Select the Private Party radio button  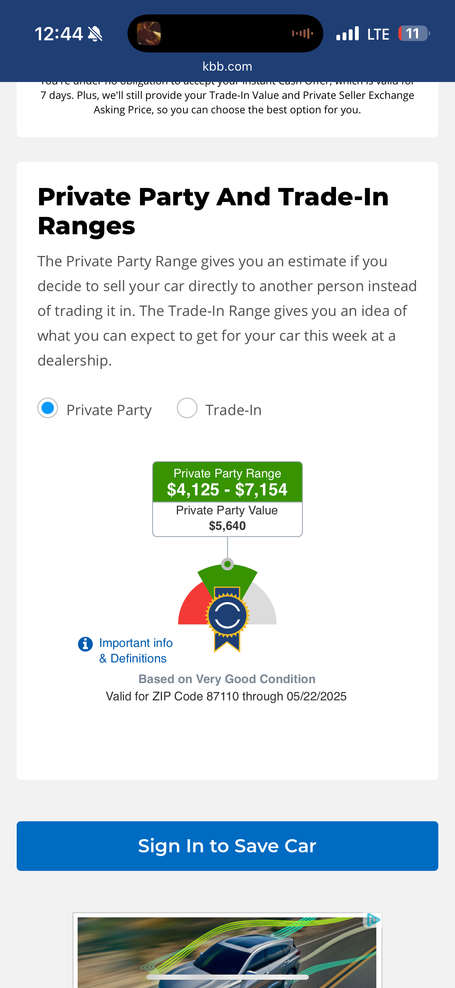47,408
